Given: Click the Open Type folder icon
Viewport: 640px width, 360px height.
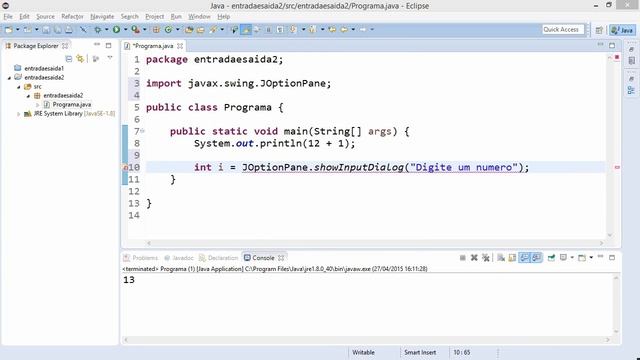Looking at the screenshot, I should tap(189, 29).
